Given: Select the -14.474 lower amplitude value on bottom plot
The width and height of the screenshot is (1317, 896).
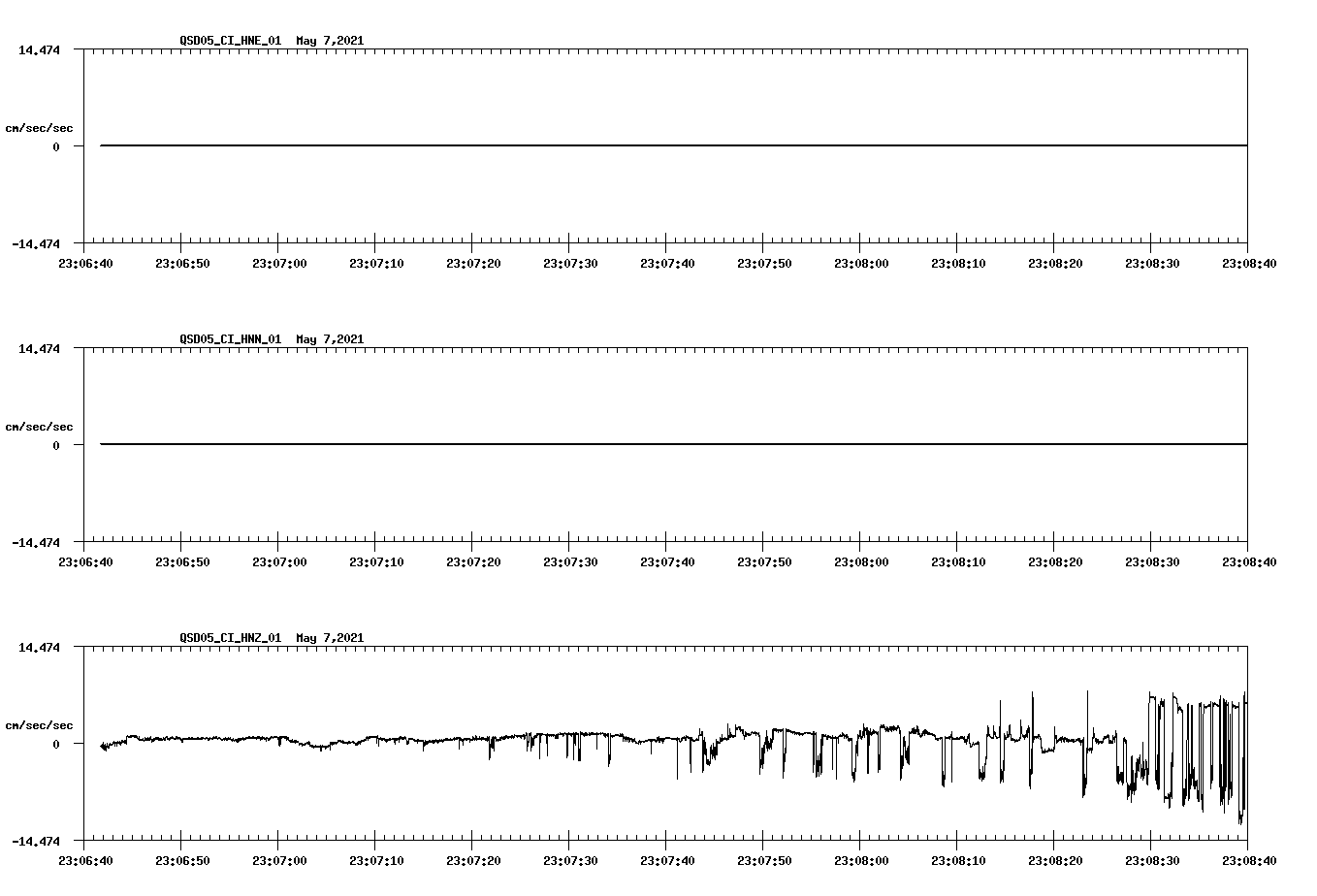Looking at the screenshot, I should click(36, 840).
